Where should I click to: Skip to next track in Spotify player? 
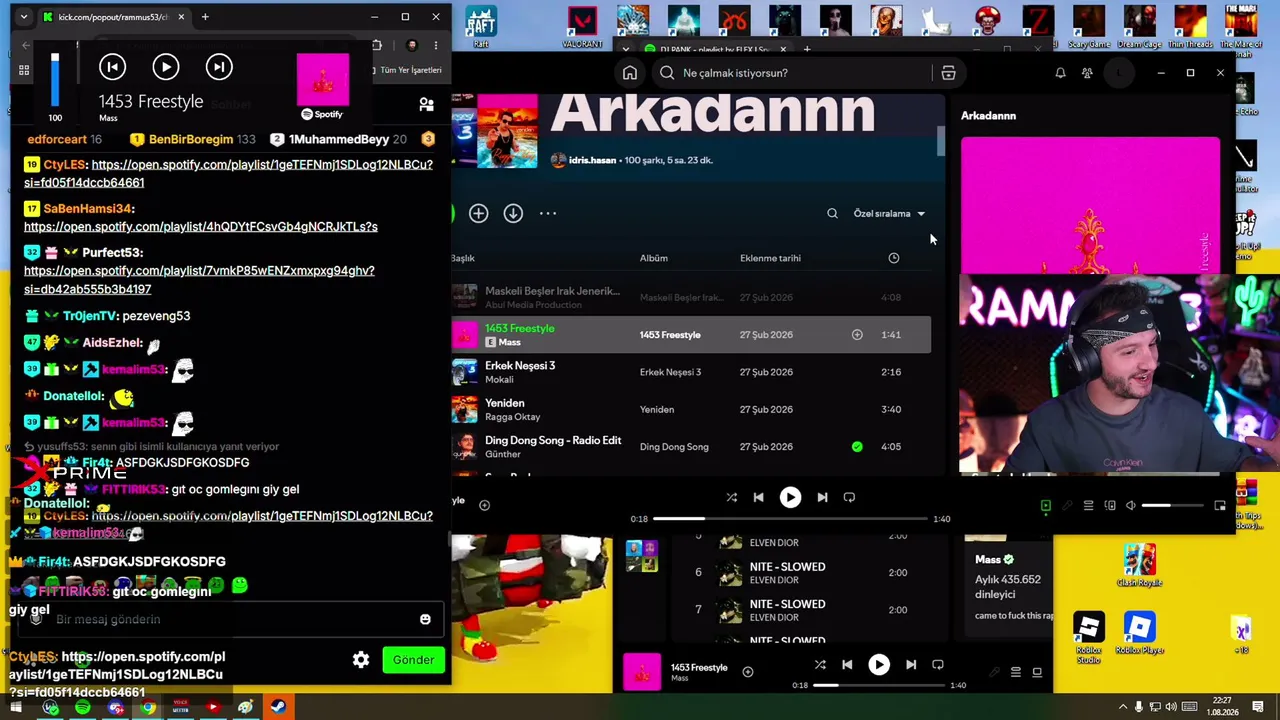click(822, 497)
